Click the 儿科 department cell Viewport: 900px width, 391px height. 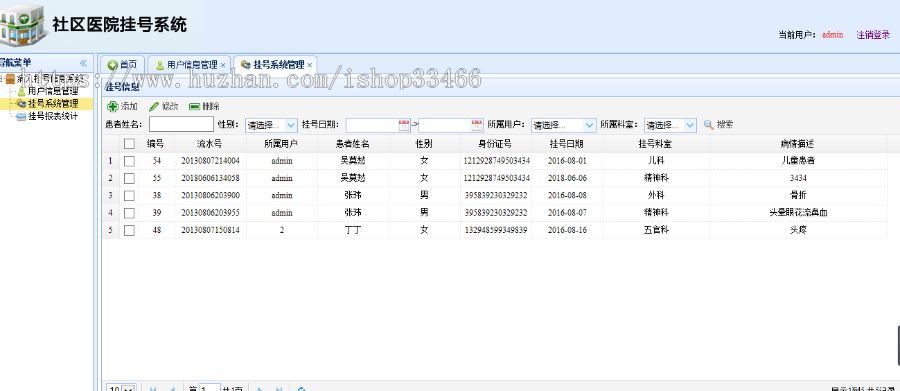[x=656, y=161]
